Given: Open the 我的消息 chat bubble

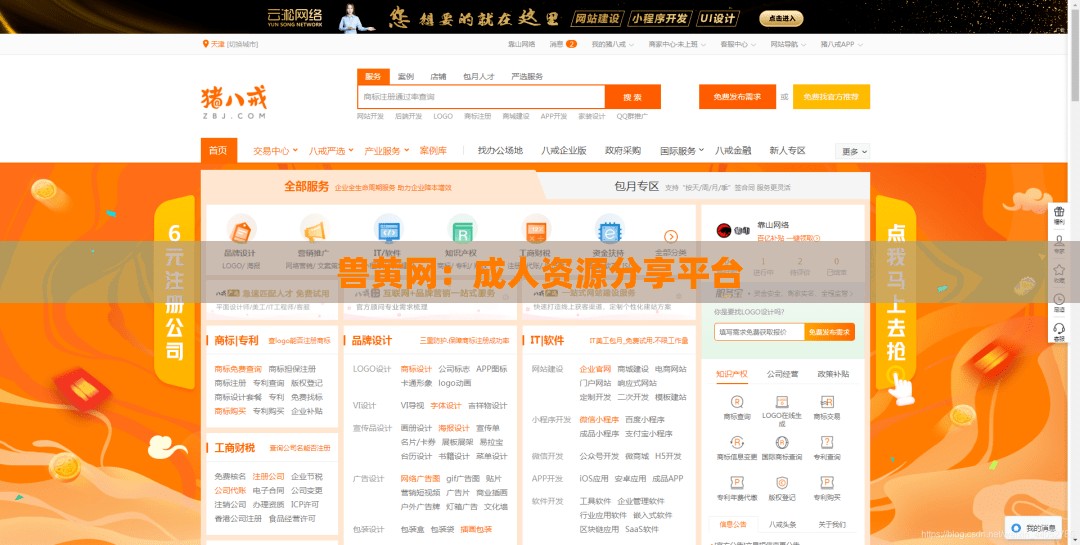Looking at the screenshot, I should (1032, 528).
